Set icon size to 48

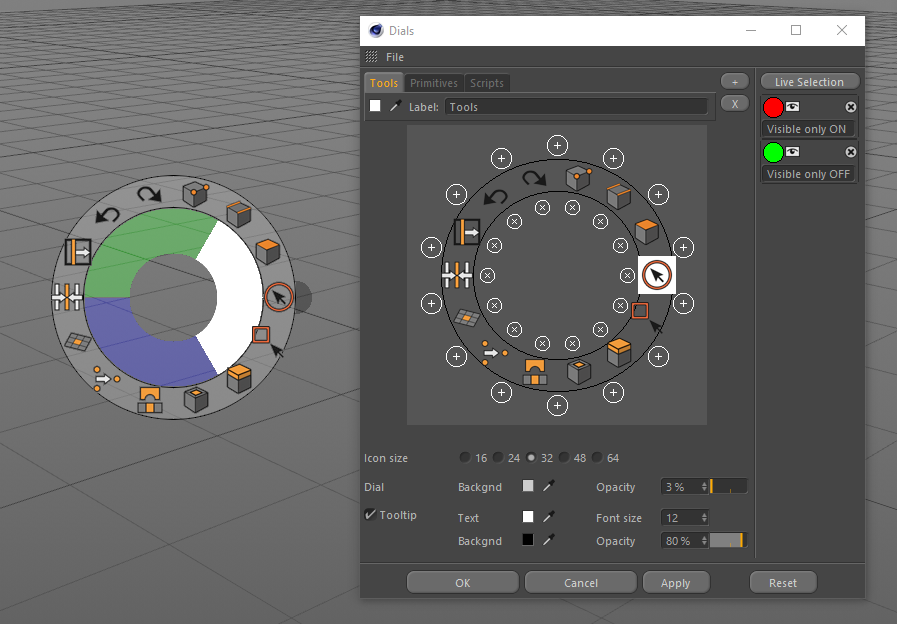[x=564, y=458]
